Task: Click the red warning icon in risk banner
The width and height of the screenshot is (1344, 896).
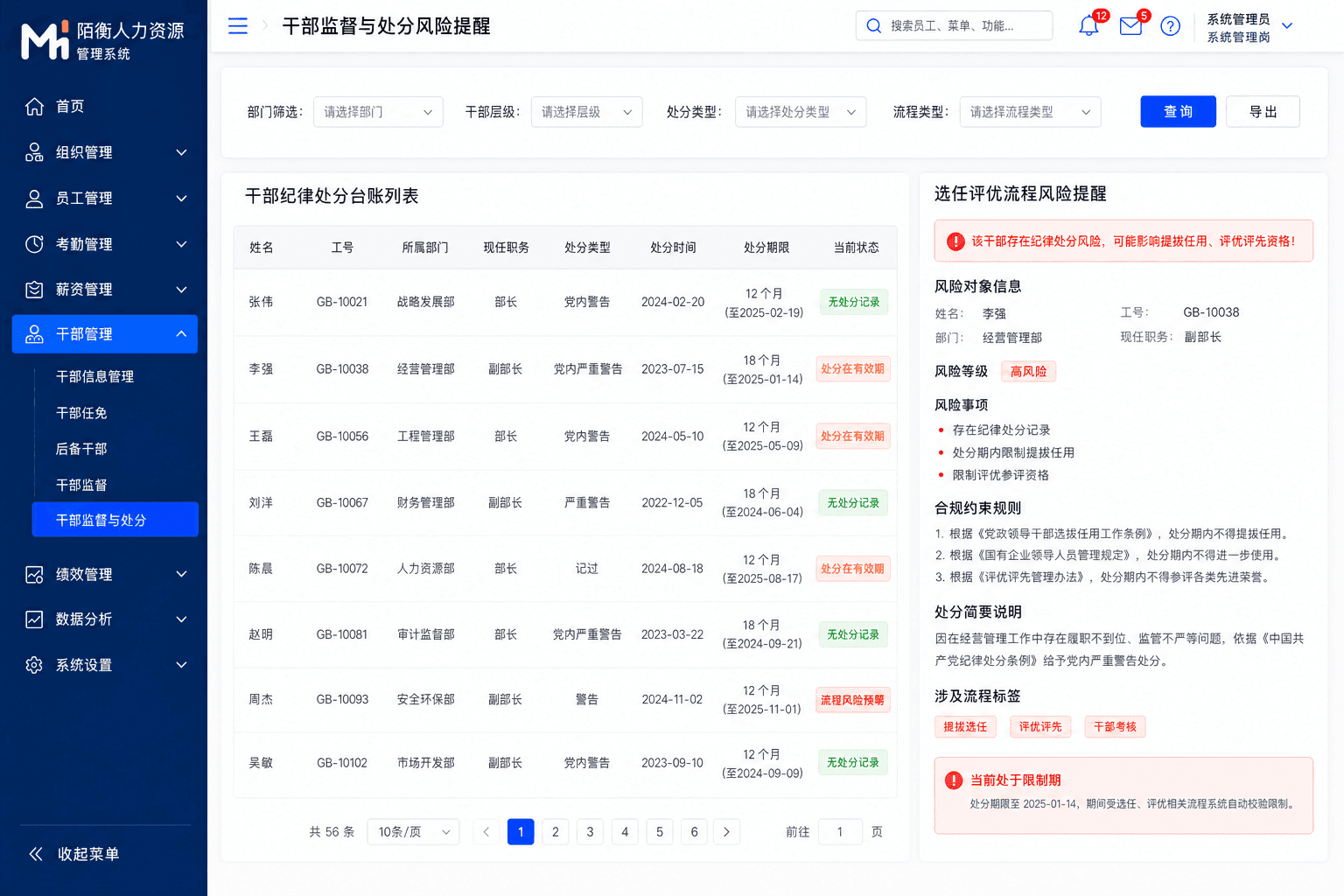Action: [955, 241]
